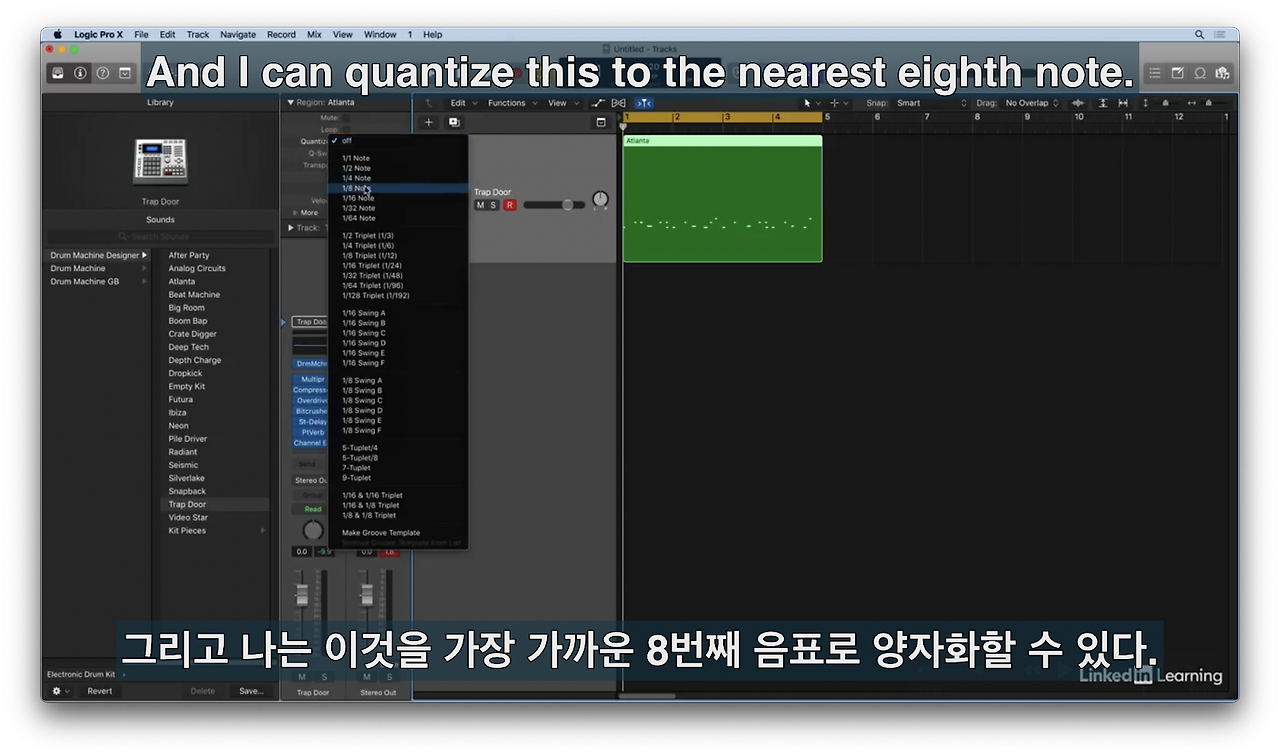Click the Search Sounds field
The image size is (1280, 756).
(x=160, y=236)
